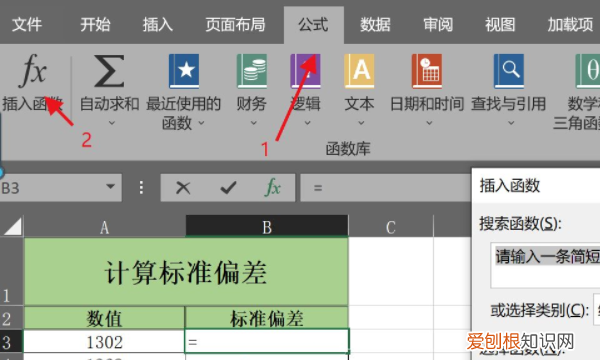
Task: Expand the Lookup and Reference dropdown arrow
Action: point(511,123)
